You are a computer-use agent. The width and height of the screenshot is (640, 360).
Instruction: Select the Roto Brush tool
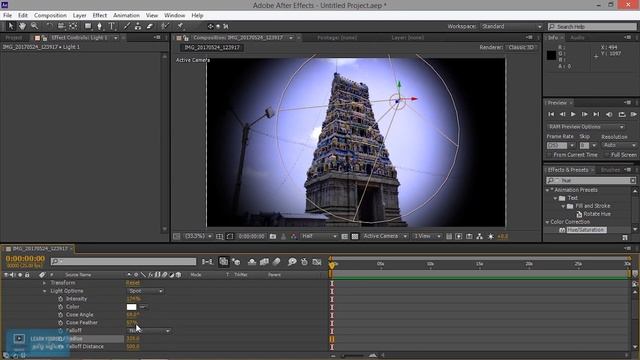(164, 26)
